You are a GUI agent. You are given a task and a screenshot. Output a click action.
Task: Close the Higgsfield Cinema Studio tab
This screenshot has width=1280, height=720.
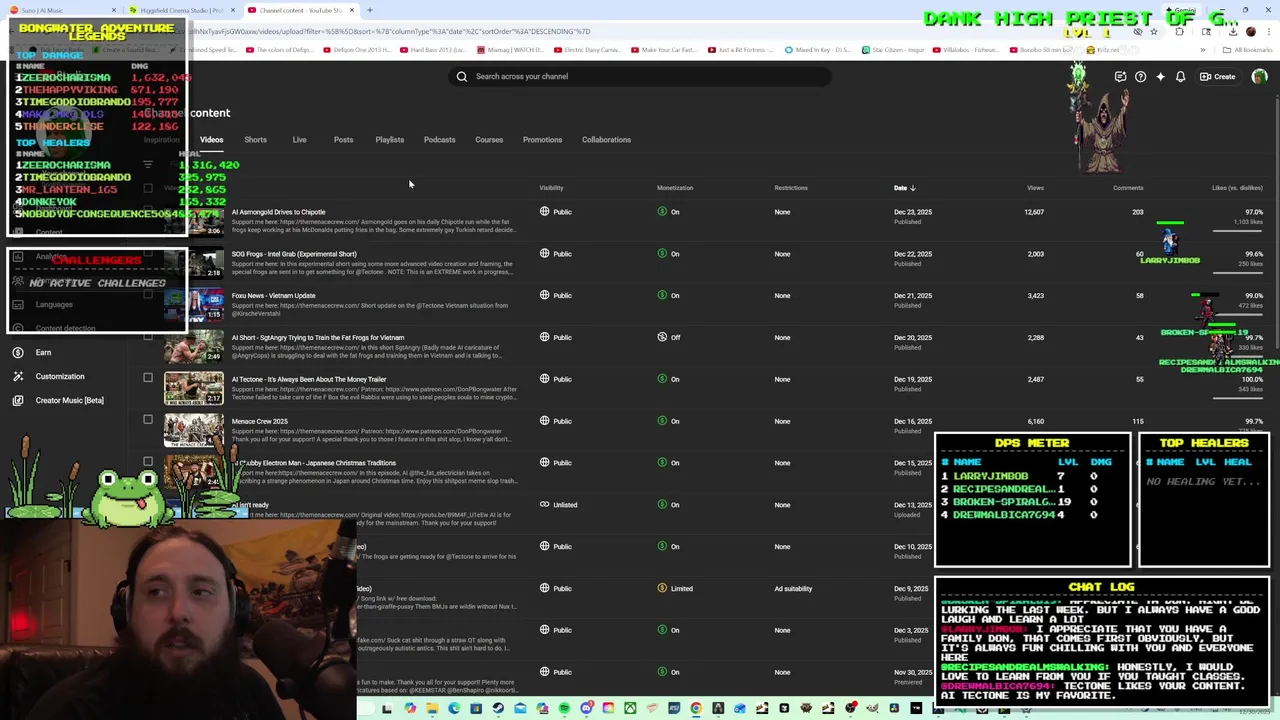[233, 10]
